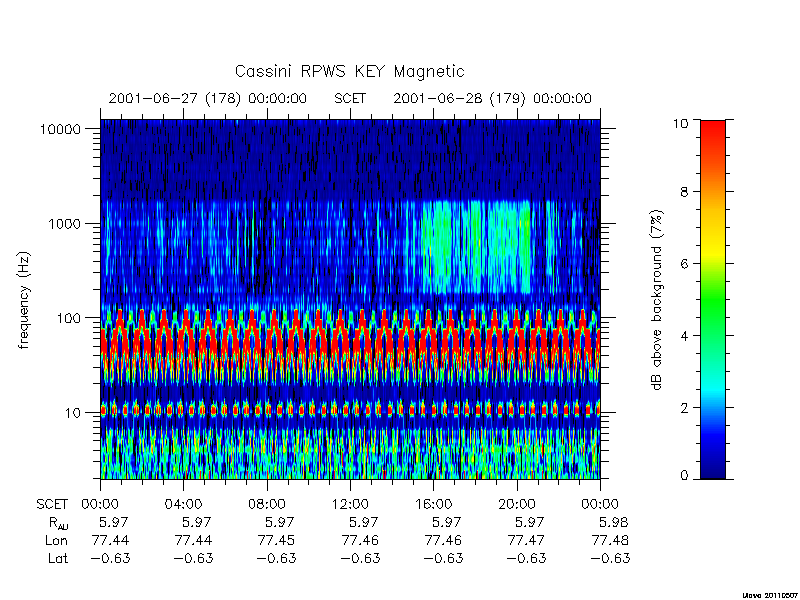
Task: Click the colorbar label "dB above background (7%)"
Action: coord(658,300)
